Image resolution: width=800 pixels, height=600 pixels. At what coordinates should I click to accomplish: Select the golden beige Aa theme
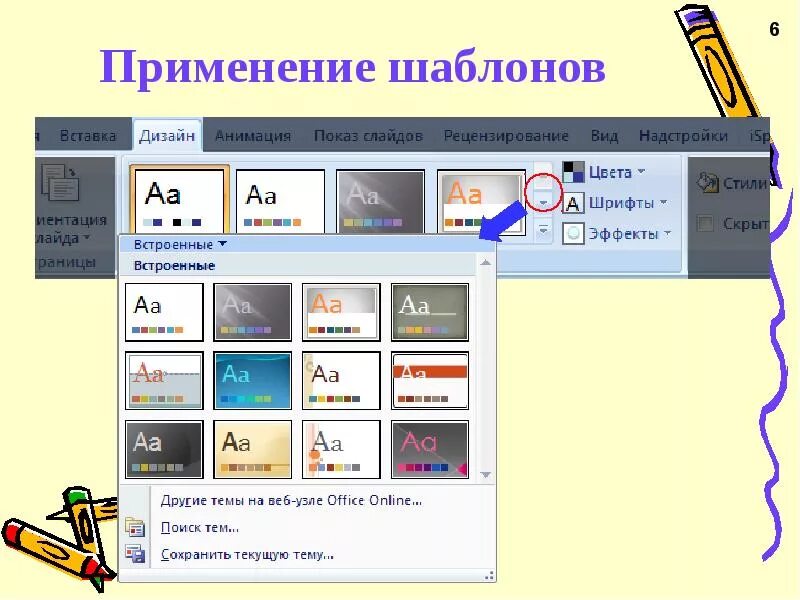pyautogui.click(x=253, y=449)
